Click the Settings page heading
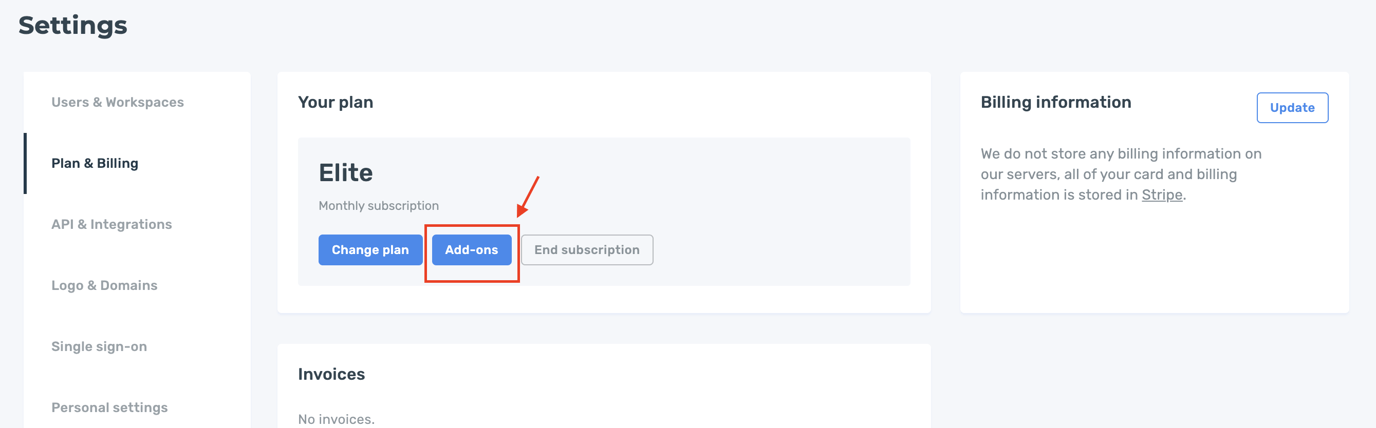The width and height of the screenshot is (1376, 428). [73, 25]
